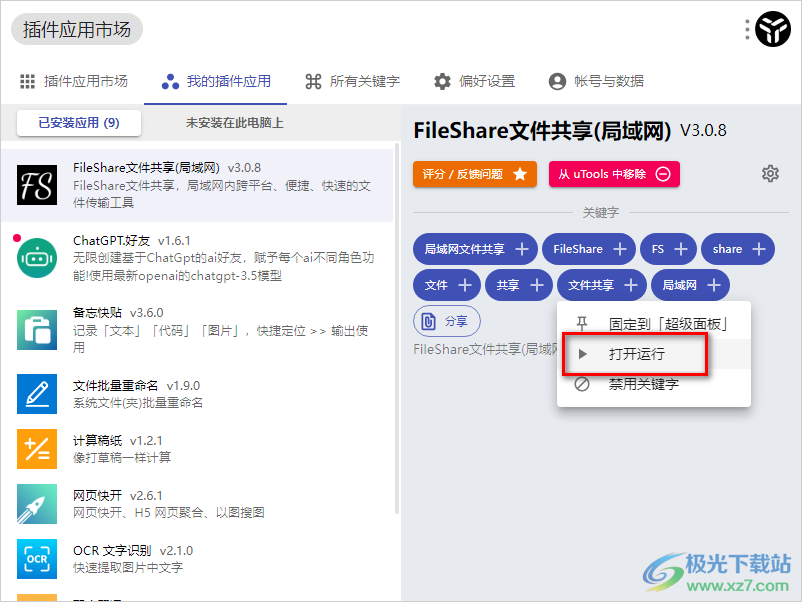
Task: Select ChatGPT好友 v1.6.1 list row
Action: [x=197, y=258]
